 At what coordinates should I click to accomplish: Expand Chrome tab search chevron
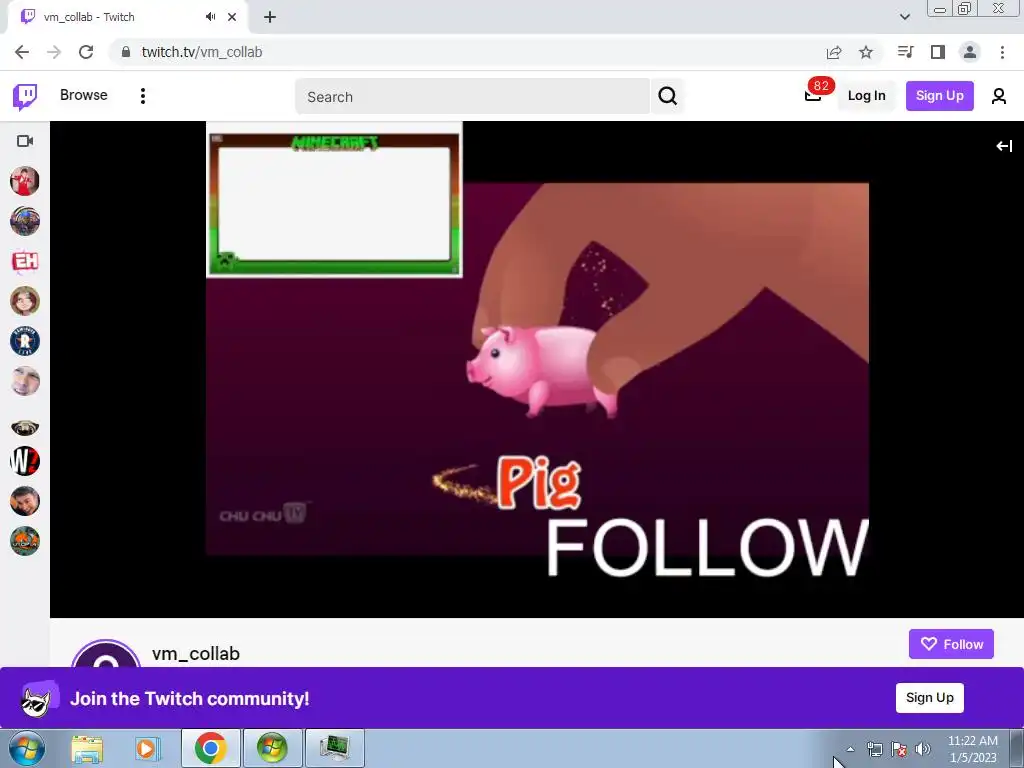coord(904,17)
